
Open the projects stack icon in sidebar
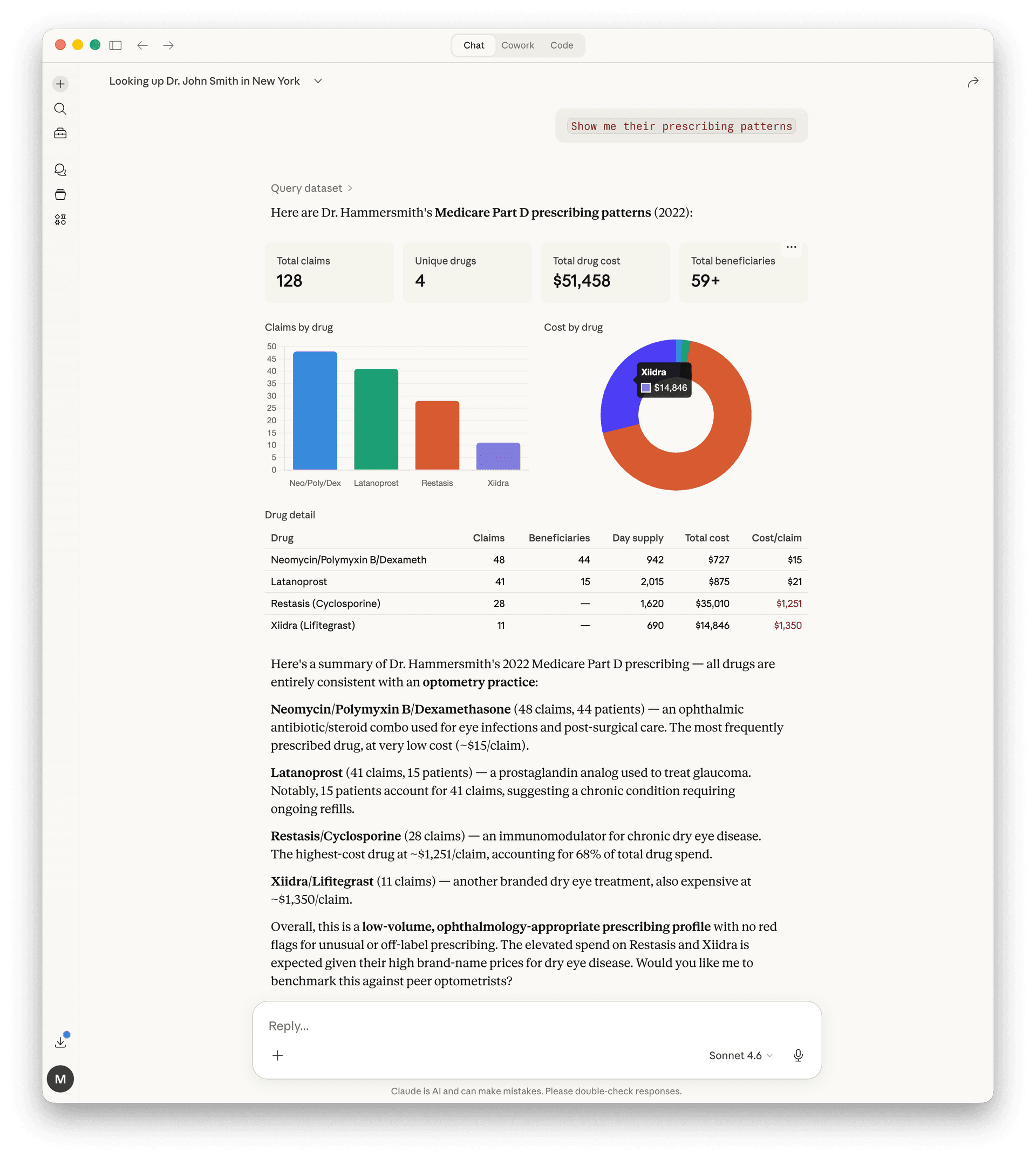click(x=60, y=195)
